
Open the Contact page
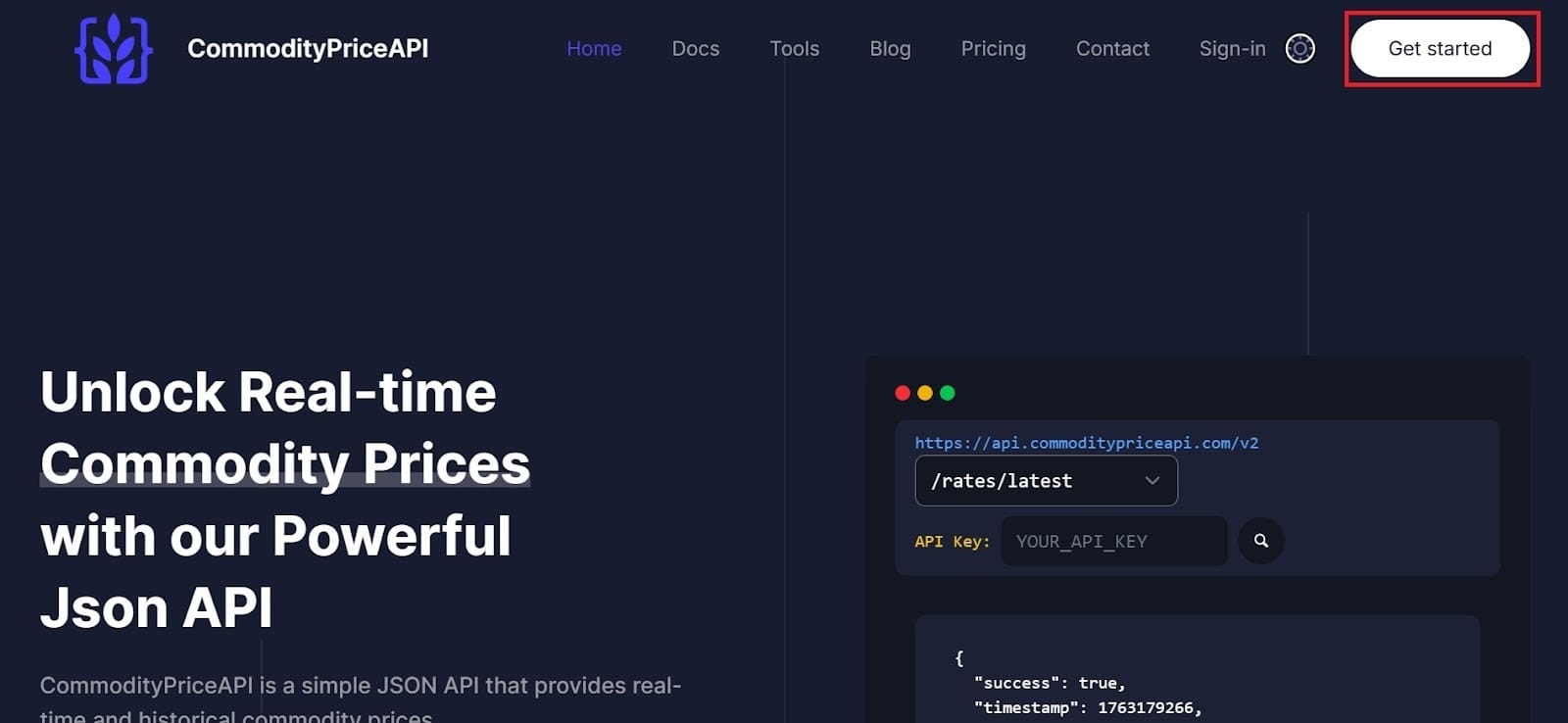coord(1112,48)
